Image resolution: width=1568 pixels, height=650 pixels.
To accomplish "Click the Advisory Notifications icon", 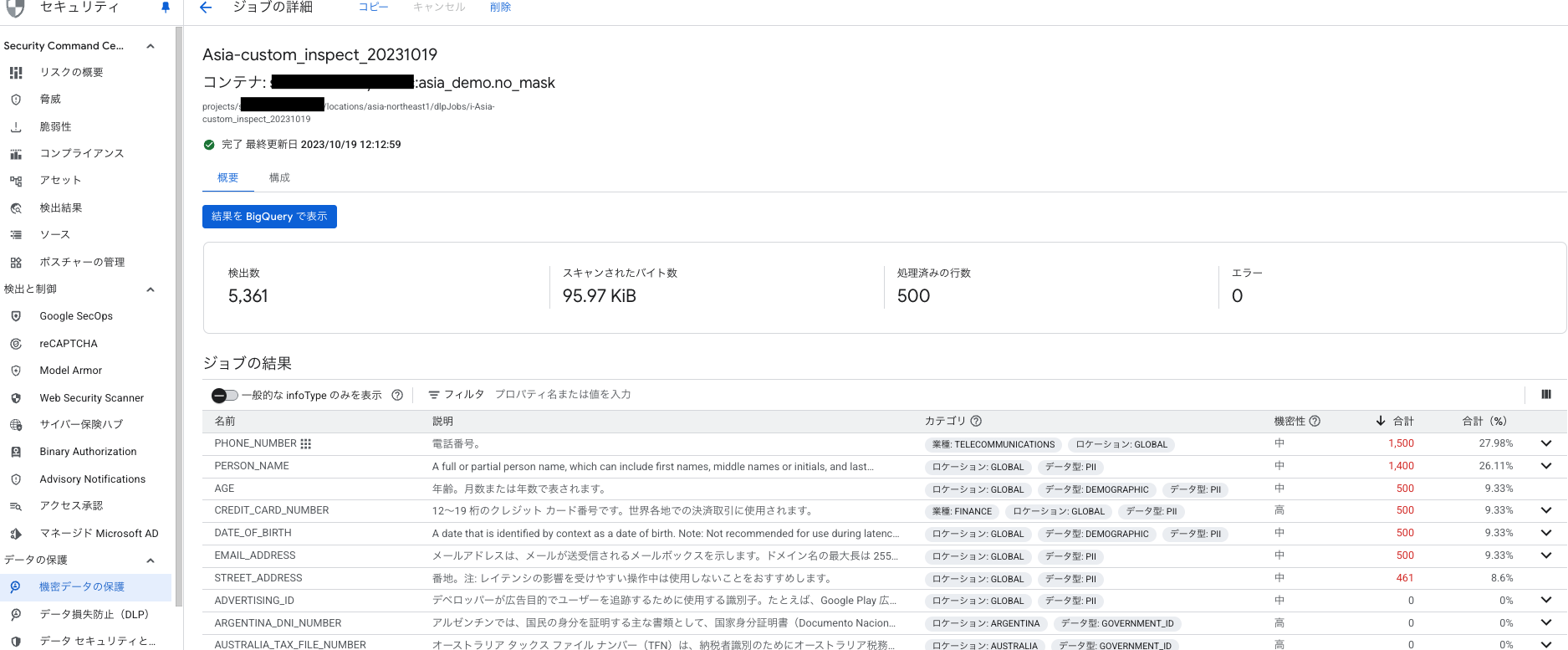I will point(16,479).
